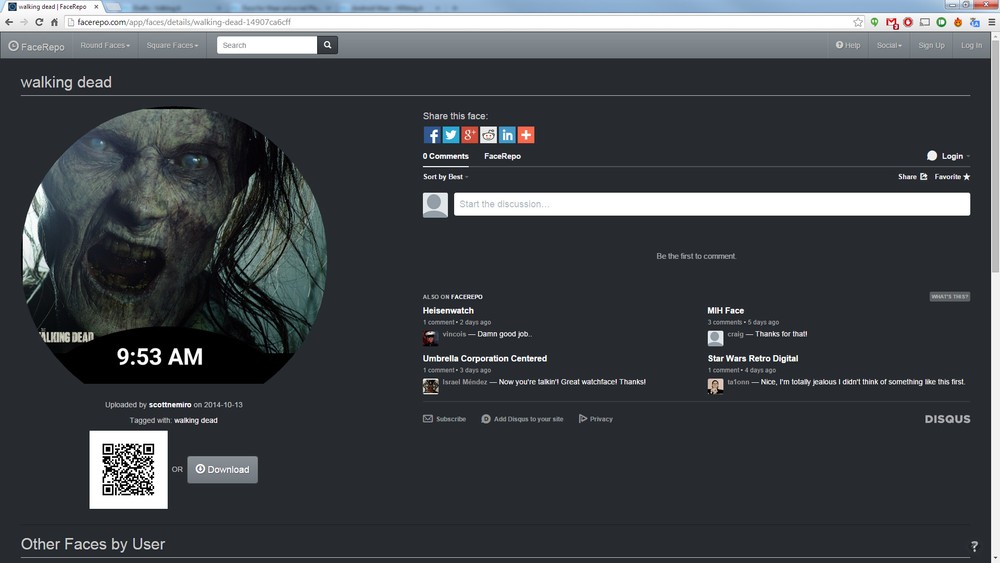
Task: Click craig avatar image
Action: click(x=716, y=338)
